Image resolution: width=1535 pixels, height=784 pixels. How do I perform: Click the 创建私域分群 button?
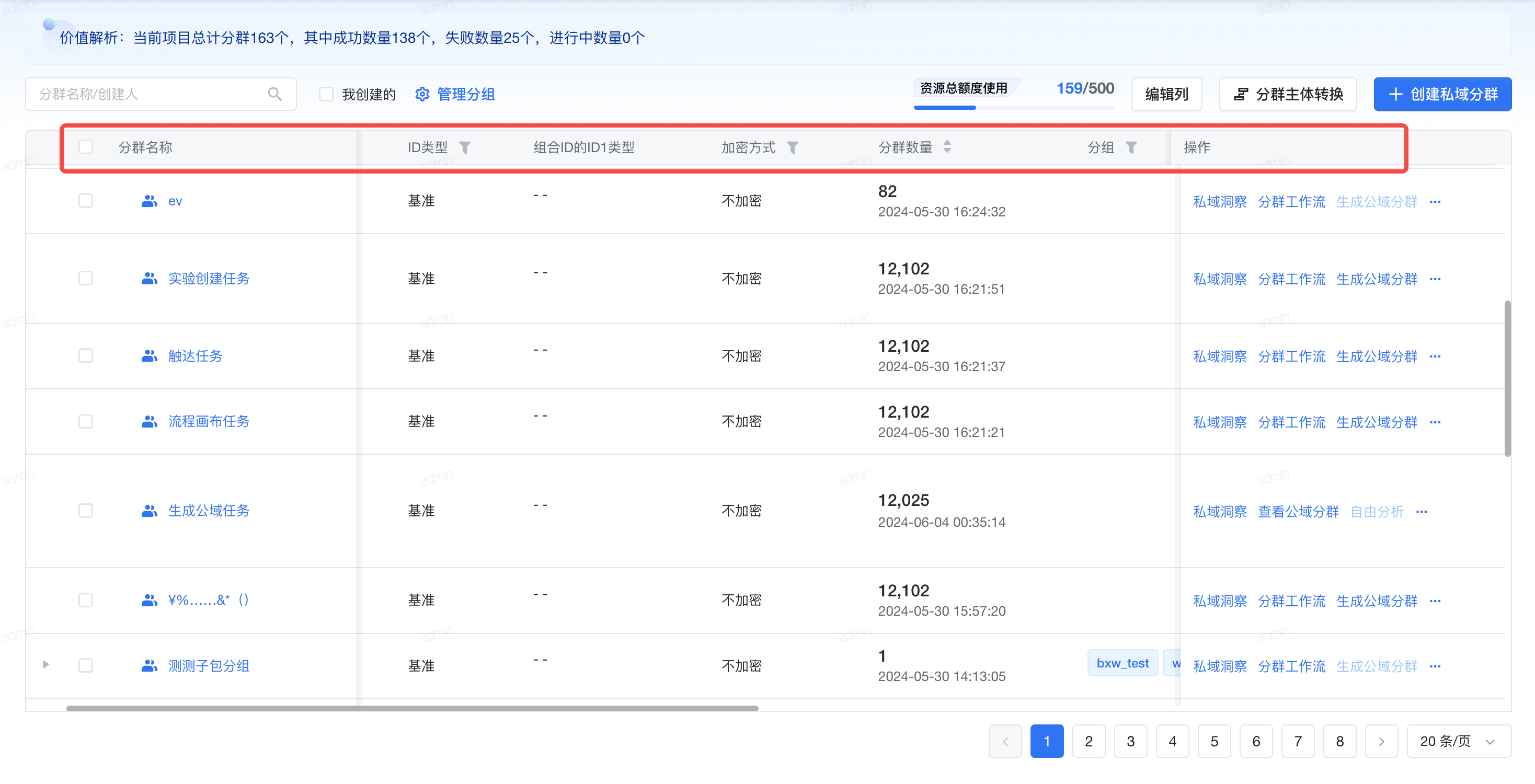1442,94
